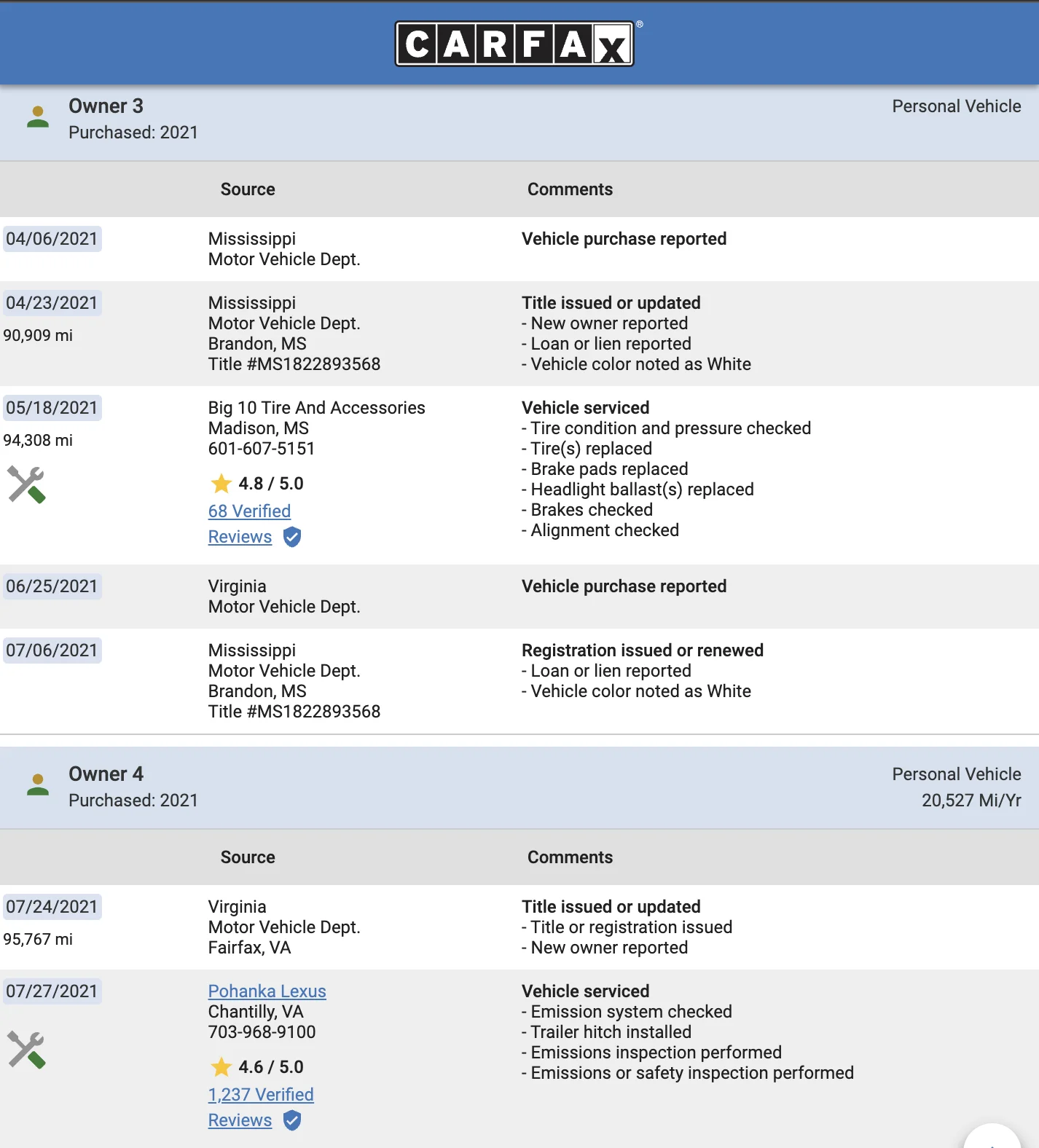Click Loan or lien reported in 07/06/2021 row
This screenshot has width=1039, height=1148.
[606, 671]
